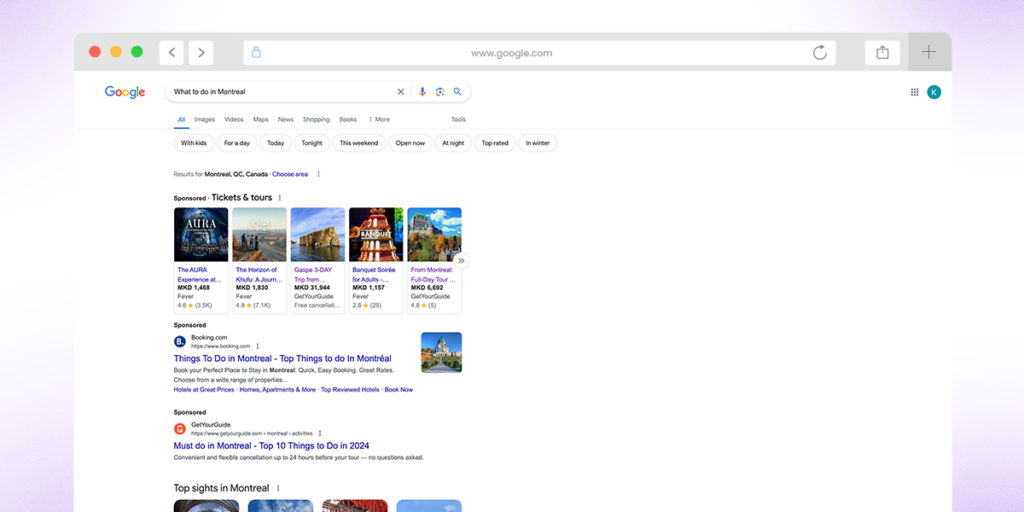The image size is (1024, 512).
Task: Switch to the Shopping tab
Action: pyautogui.click(x=316, y=120)
